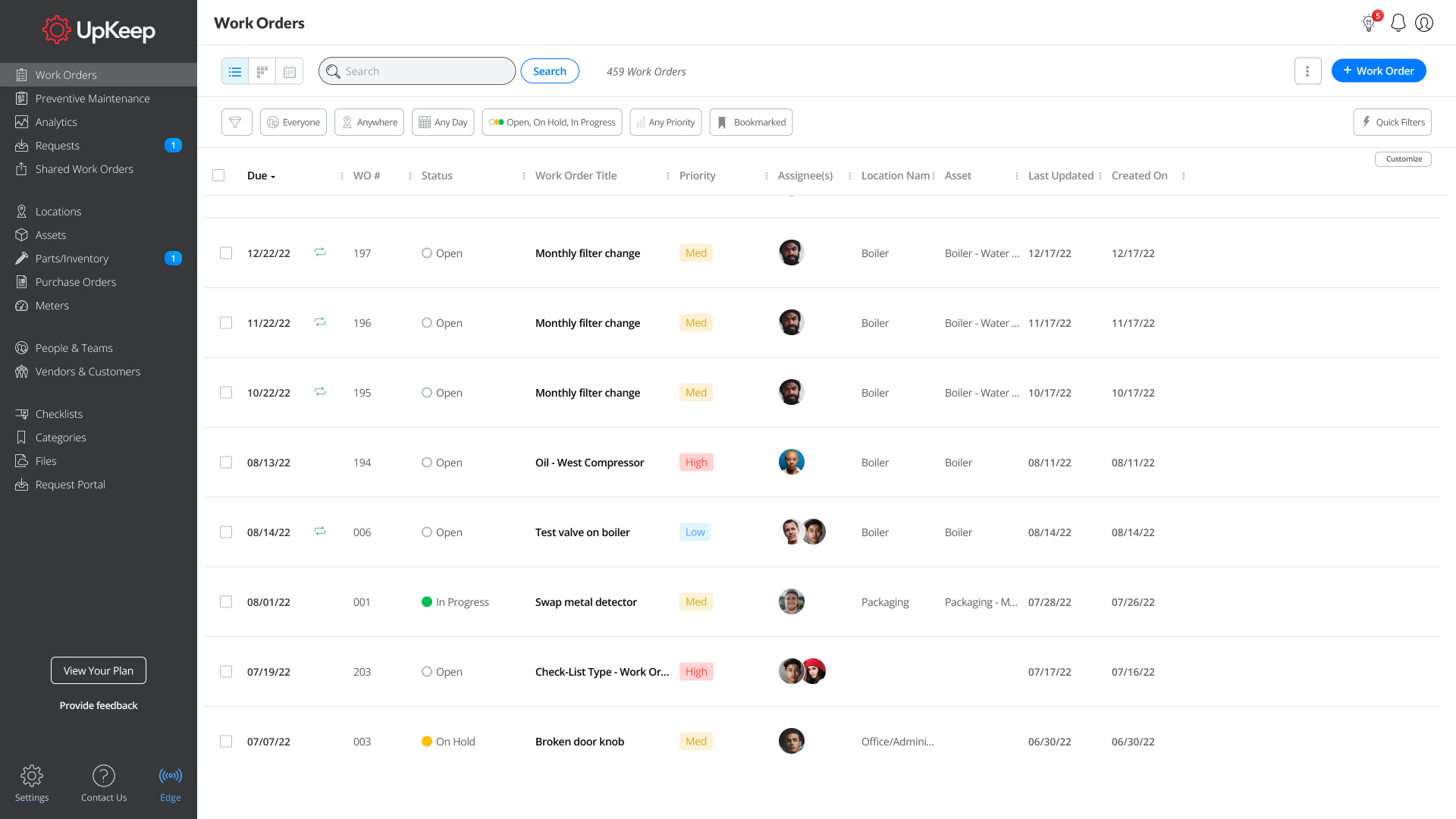Viewport: 1456px width, 819px height.
Task: Click the filter funnel icon
Action: click(x=236, y=122)
